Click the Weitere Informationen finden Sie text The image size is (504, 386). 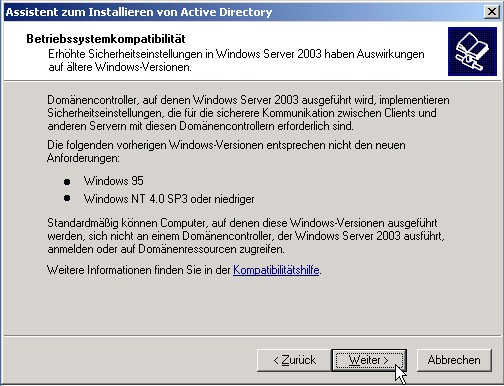click(x=139, y=270)
